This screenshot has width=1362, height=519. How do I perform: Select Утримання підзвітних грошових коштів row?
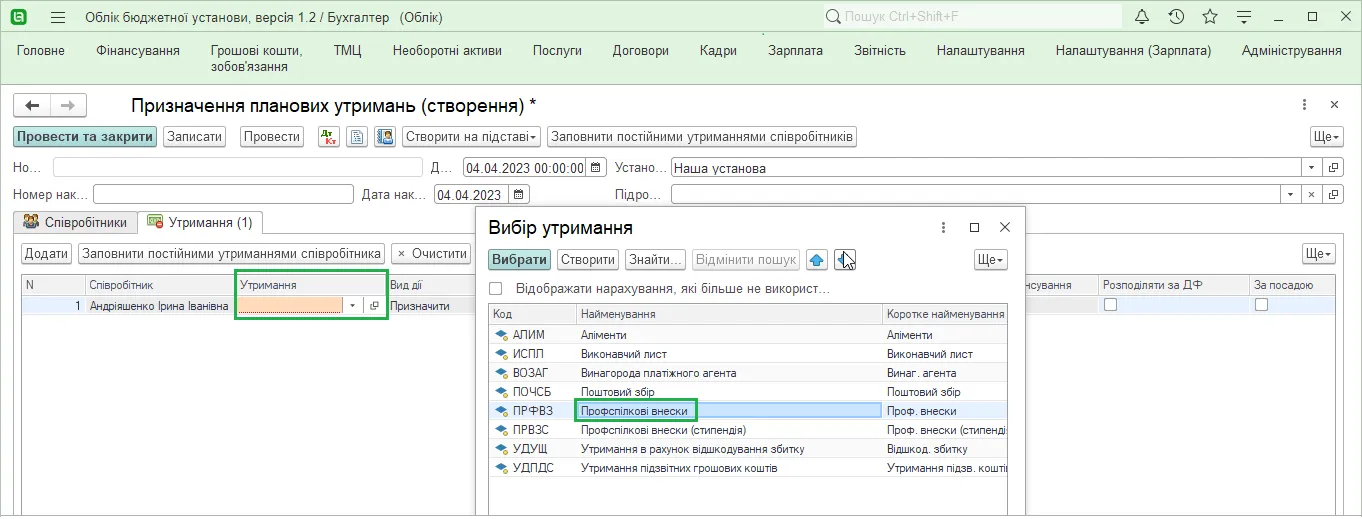[x=747, y=468]
